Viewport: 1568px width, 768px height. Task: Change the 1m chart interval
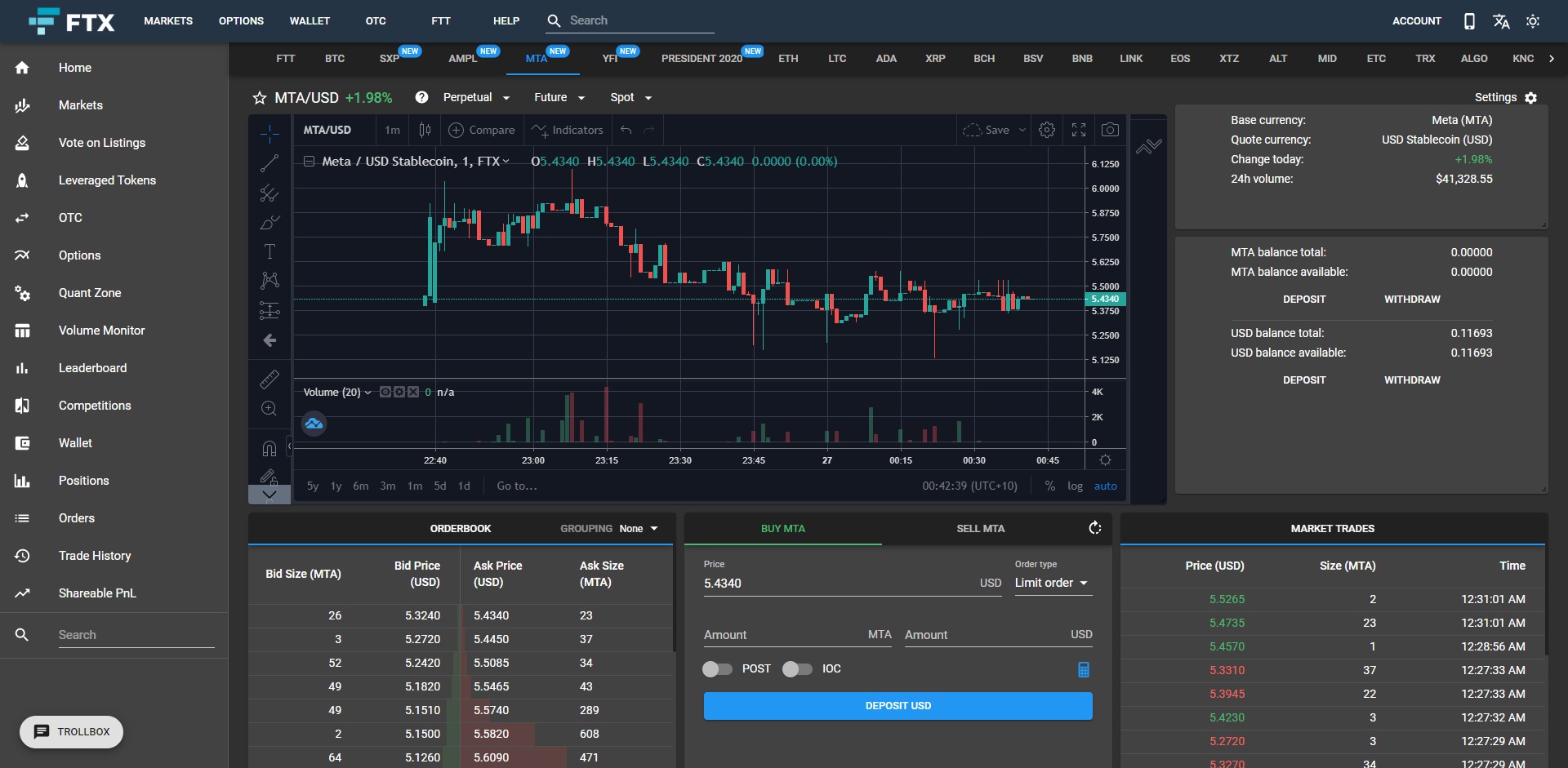point(392,130)
